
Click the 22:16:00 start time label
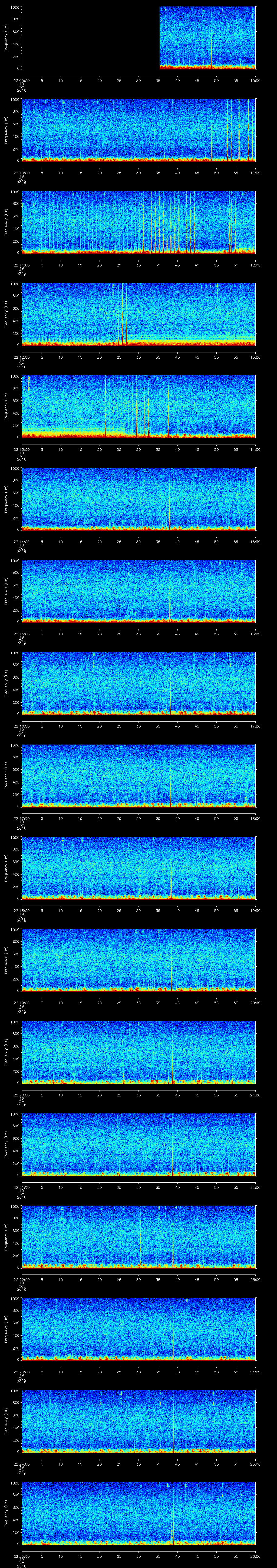pyautogui.click(x=22, y=726)
